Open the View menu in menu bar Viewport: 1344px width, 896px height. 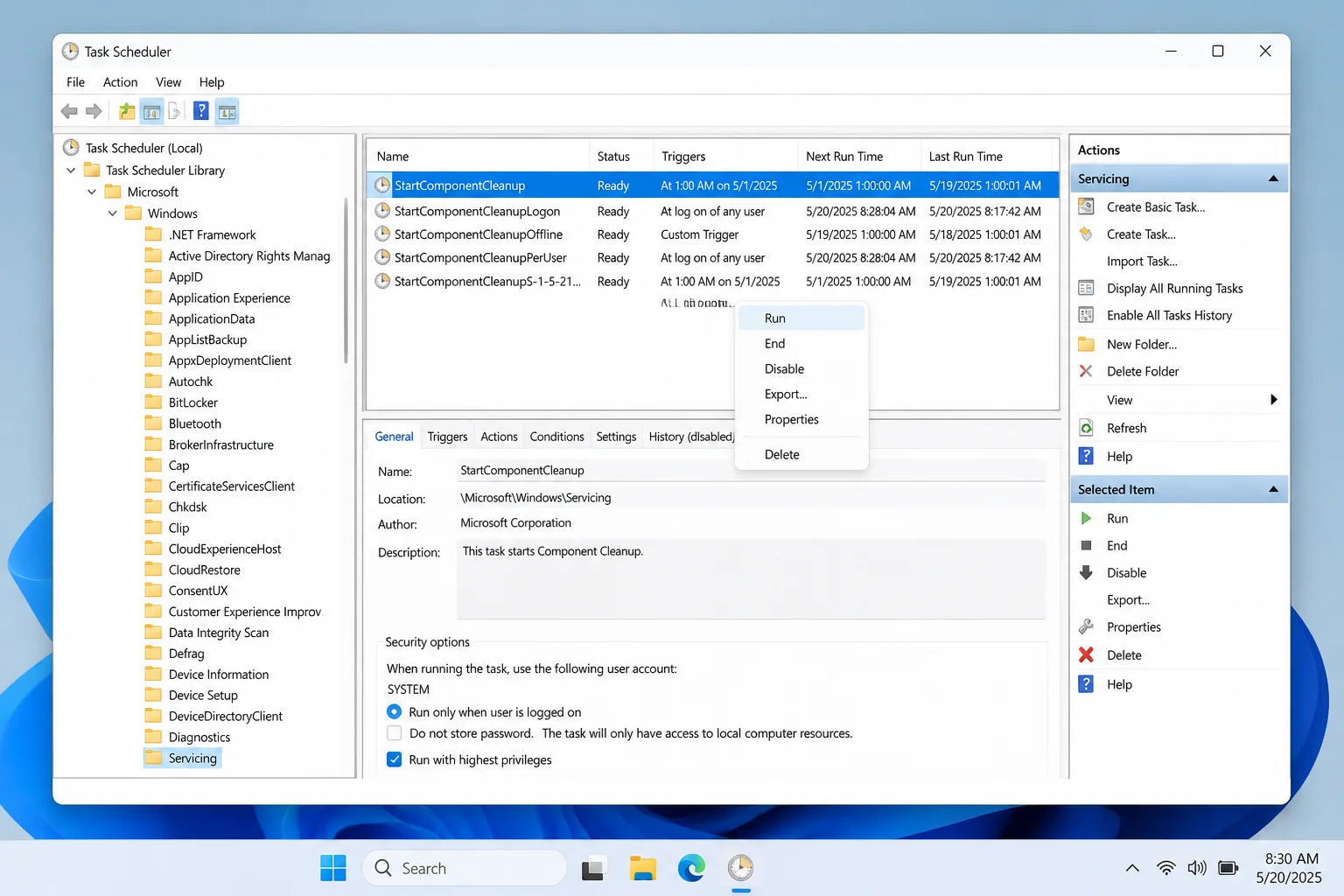pos(169,82)
